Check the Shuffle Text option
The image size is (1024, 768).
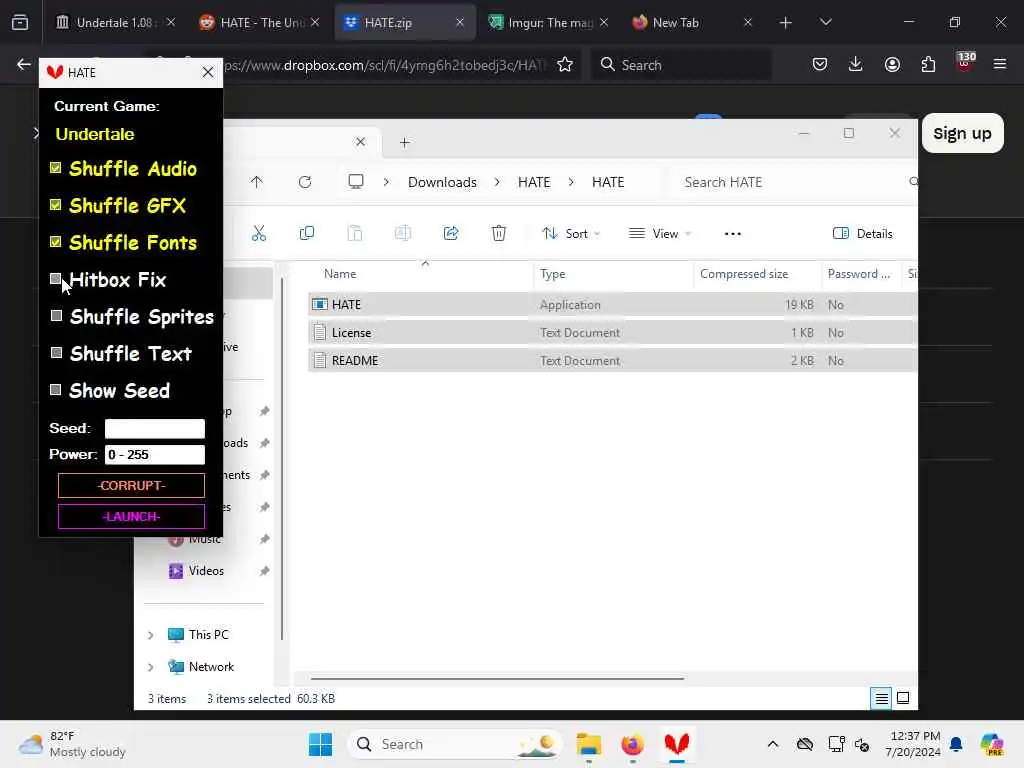[x=56, y=353]
